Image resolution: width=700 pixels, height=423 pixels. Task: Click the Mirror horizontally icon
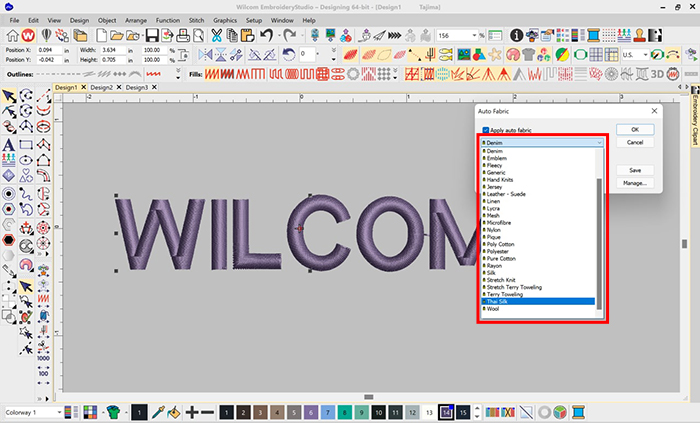(205, 55)
